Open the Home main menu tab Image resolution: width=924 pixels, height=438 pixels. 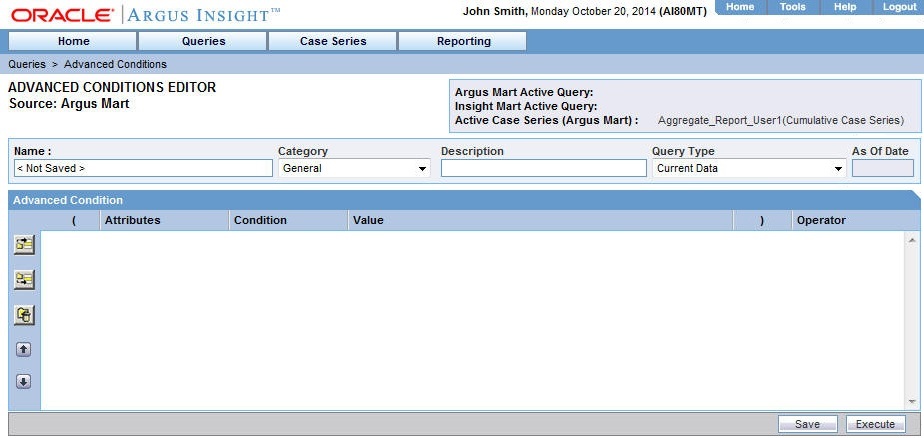74,41
